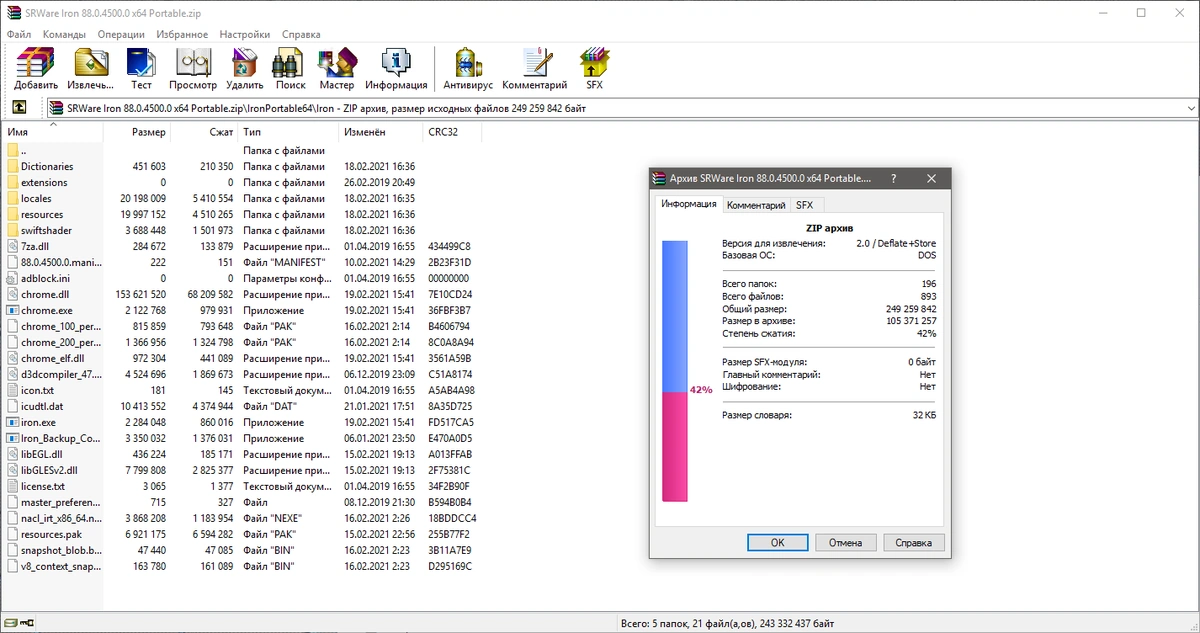Image resolution: width=1200 pixels, height=633 pixels.
Task: Click the 42% compression ratio bar
Action: point(675,370)
